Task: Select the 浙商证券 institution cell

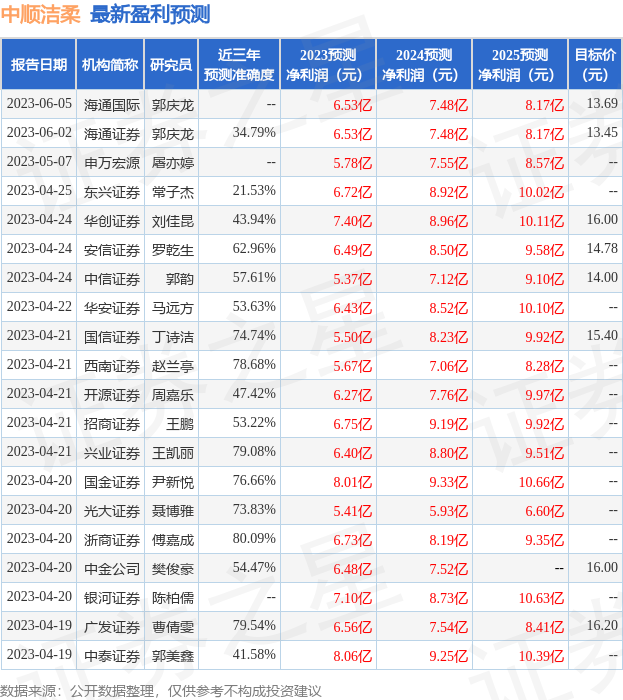Action: (112, 540)
